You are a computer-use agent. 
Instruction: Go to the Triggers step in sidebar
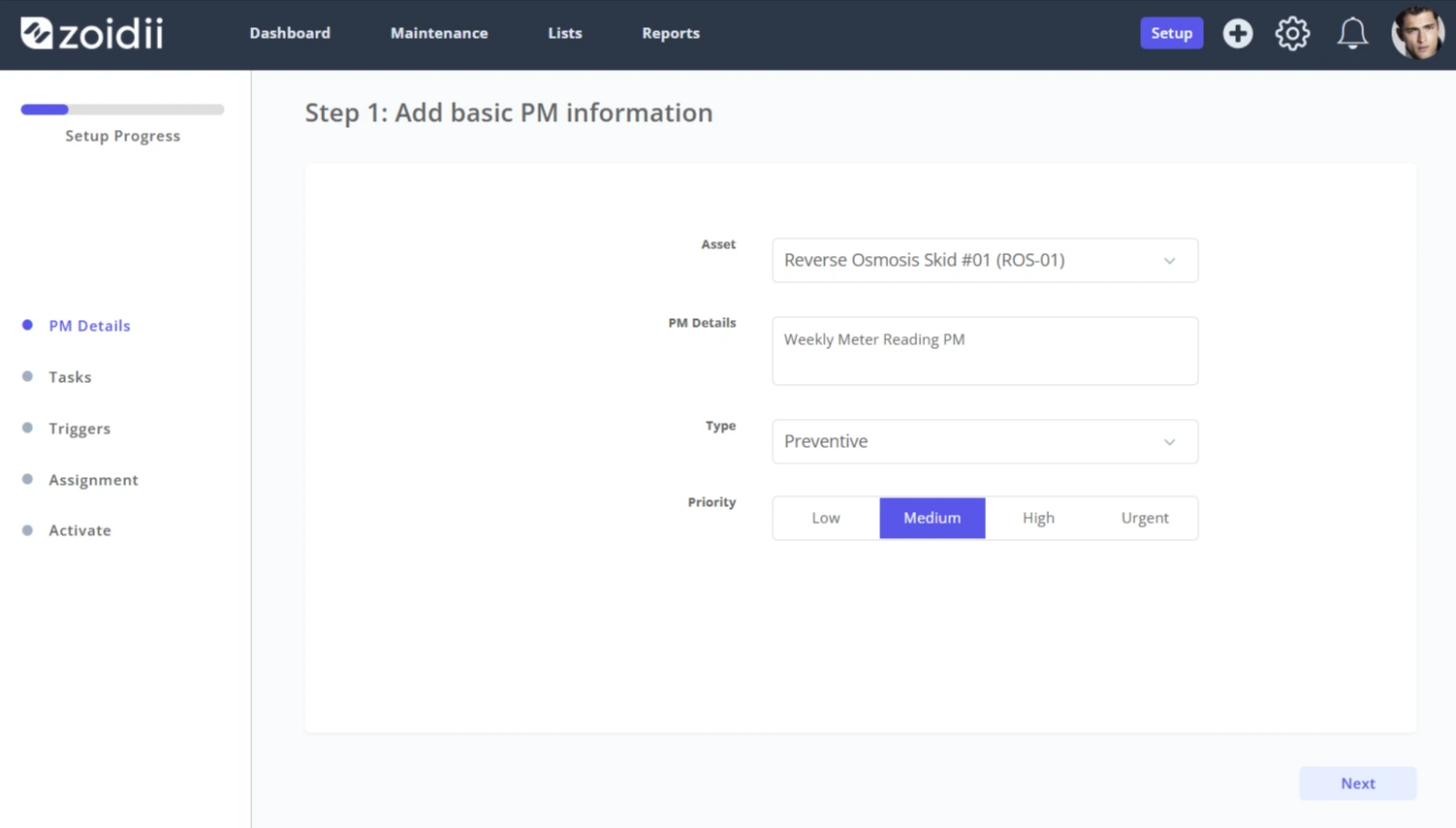(79, 429)
